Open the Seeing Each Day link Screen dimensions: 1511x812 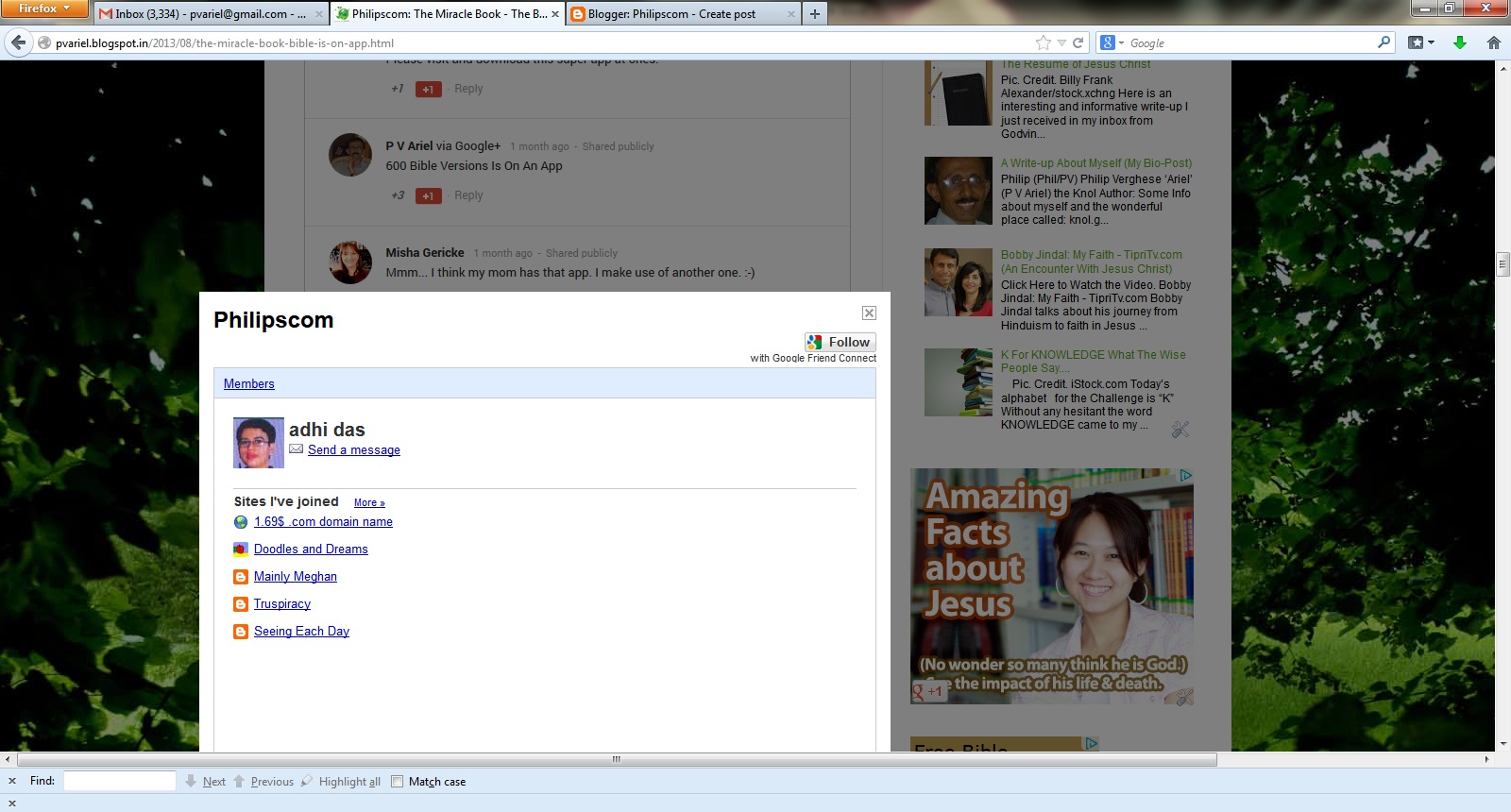point(301,632)
